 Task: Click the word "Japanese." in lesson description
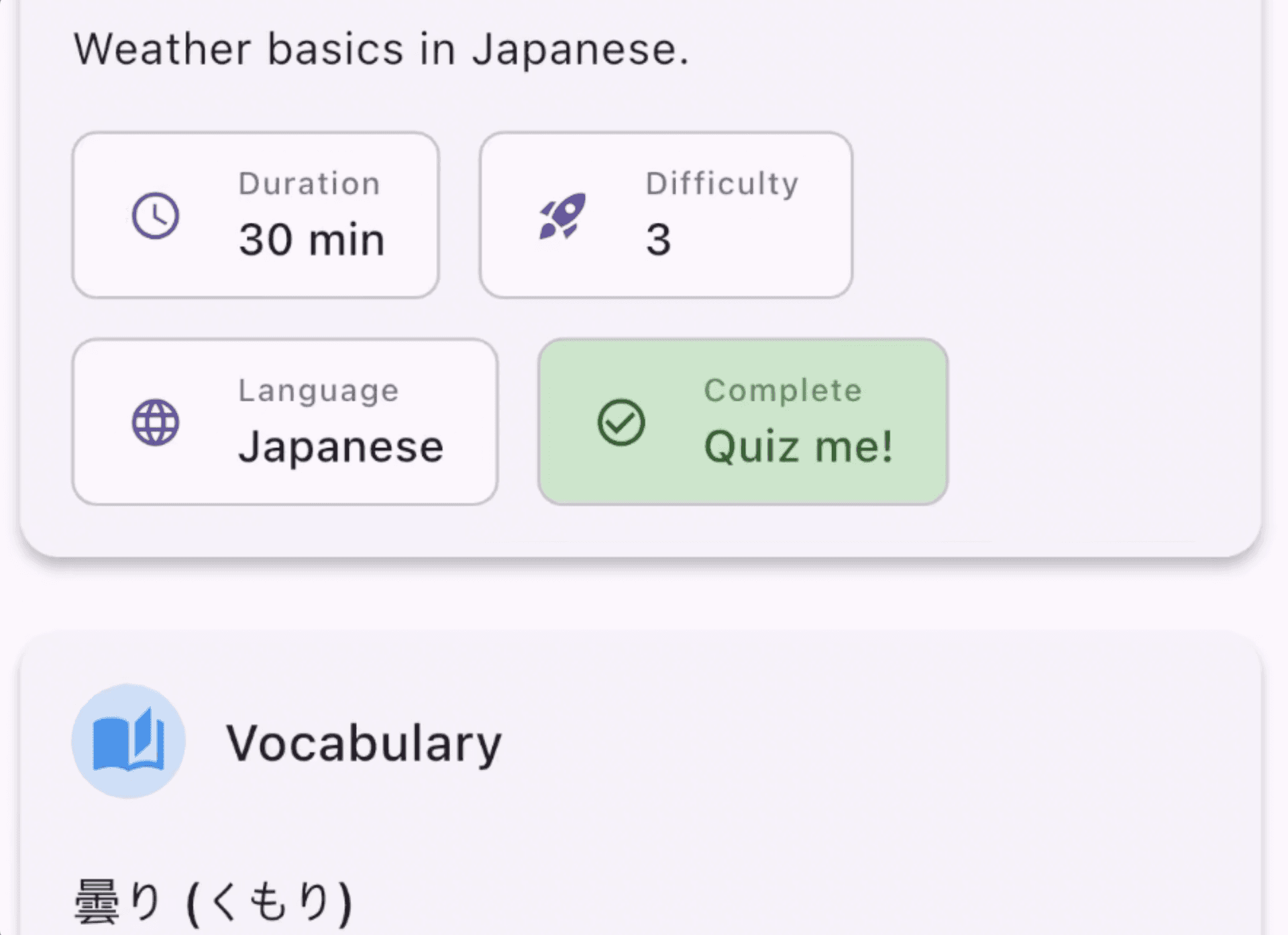pos(580,49)
